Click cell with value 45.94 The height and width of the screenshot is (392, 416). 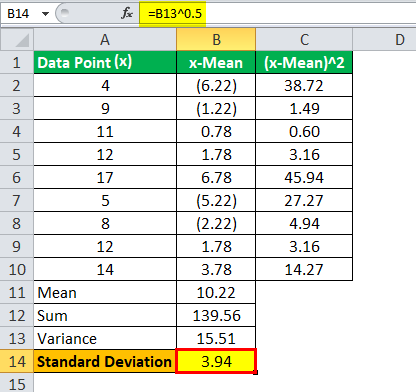point(304,177)
